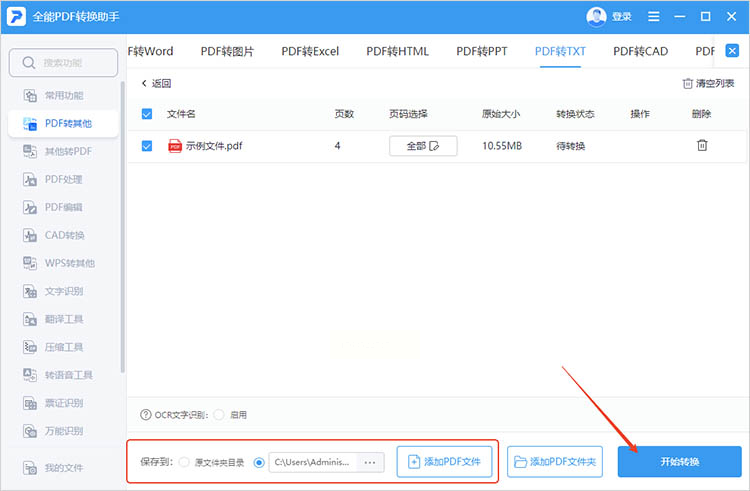This screenshot has height=491, width=750.
Task: Uncheck the checkbox for 示例文件.pdf
Action: [147, 146]
